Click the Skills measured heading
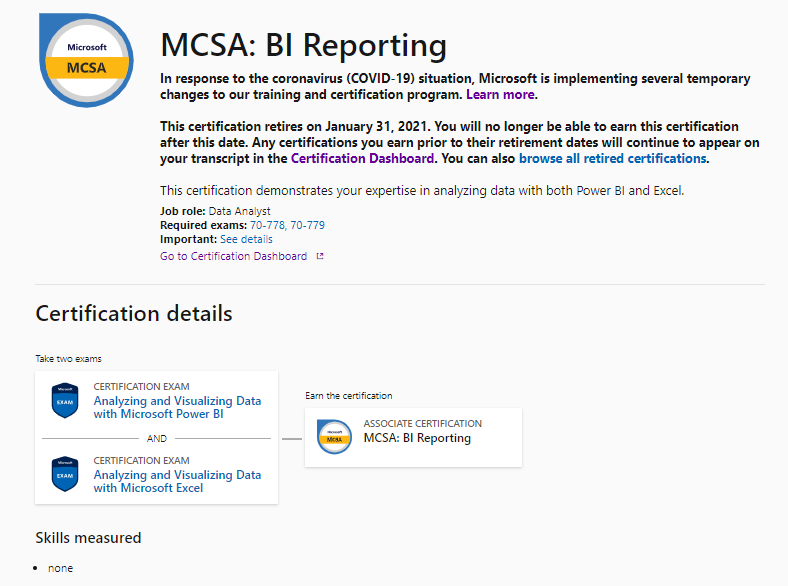788x586 pixels. [88, 538]
